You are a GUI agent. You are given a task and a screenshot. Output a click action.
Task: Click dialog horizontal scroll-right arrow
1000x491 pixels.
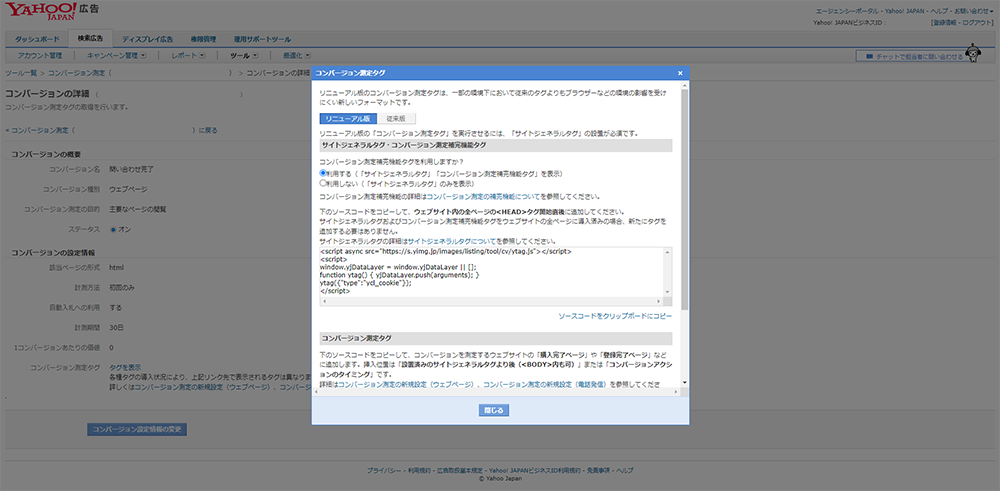677,392
